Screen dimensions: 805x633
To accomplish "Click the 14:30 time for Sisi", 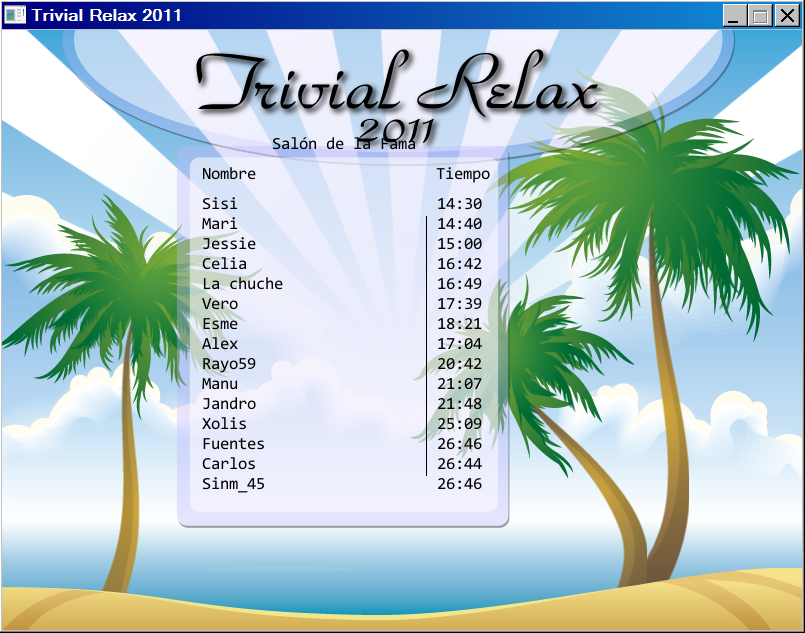I will pyautogui.click(x=459, y=204).
